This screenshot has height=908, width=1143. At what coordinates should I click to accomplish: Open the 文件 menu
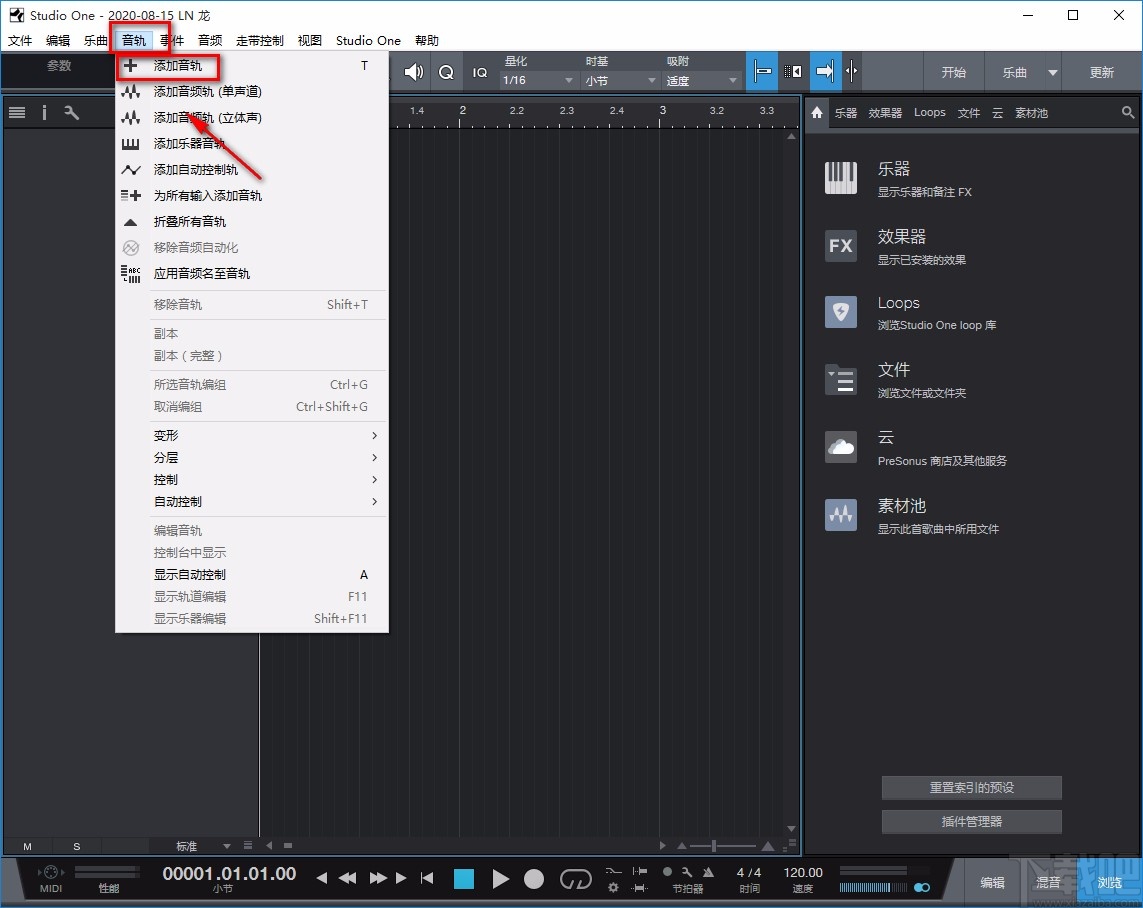coord(20,40)
